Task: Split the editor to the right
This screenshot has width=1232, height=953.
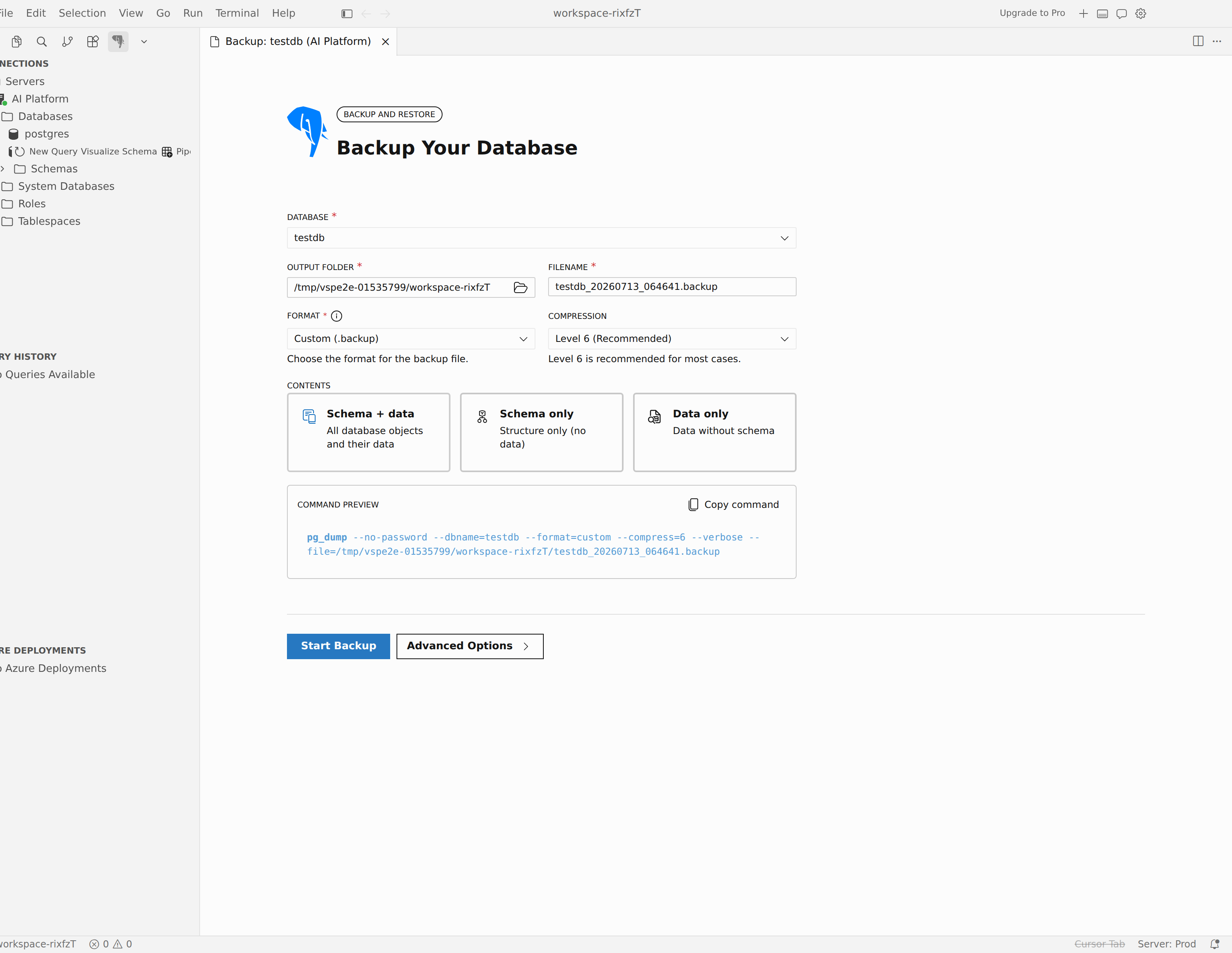Action: pos(1198,41)
